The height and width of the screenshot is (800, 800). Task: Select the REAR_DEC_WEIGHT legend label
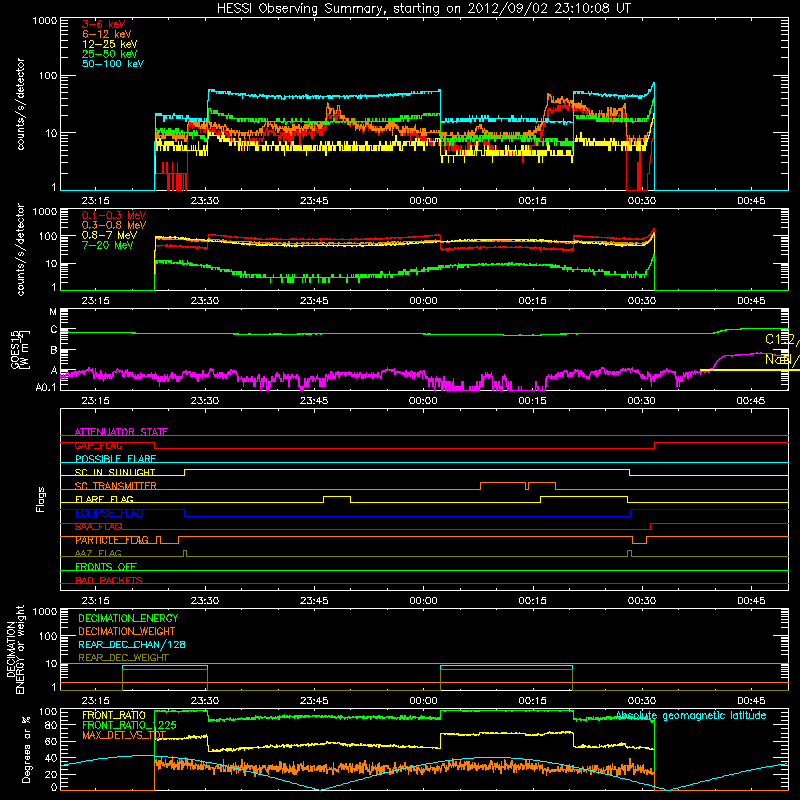123,658
